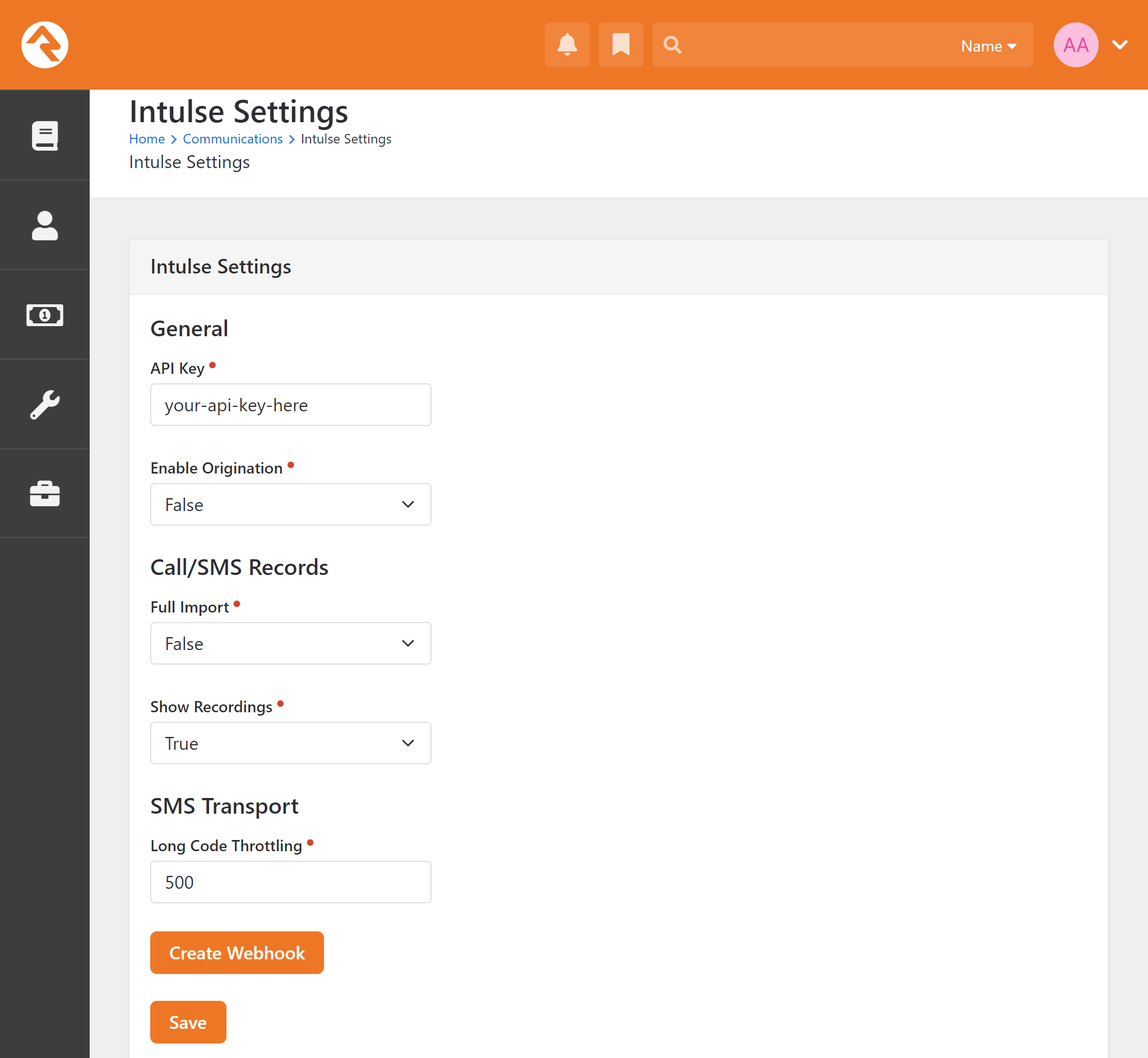
Task: Click the Long Code Throttling label
Action: [x=226, y=846]
